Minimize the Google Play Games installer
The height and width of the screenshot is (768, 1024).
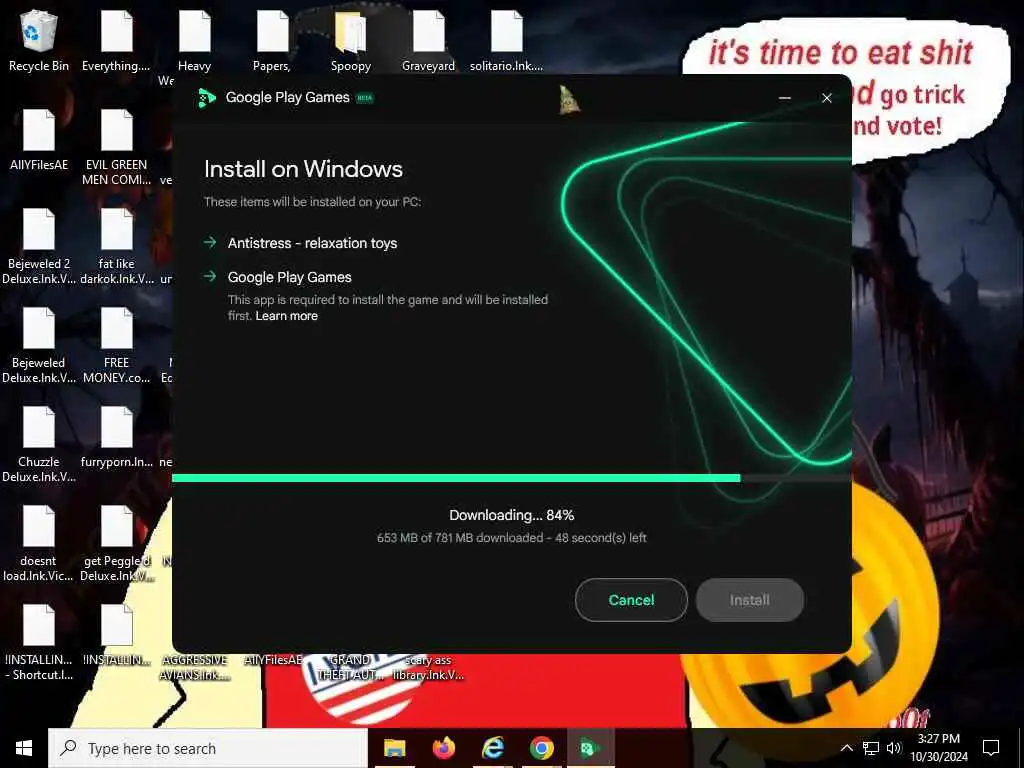pyautogui.click(x=785, y=98)
